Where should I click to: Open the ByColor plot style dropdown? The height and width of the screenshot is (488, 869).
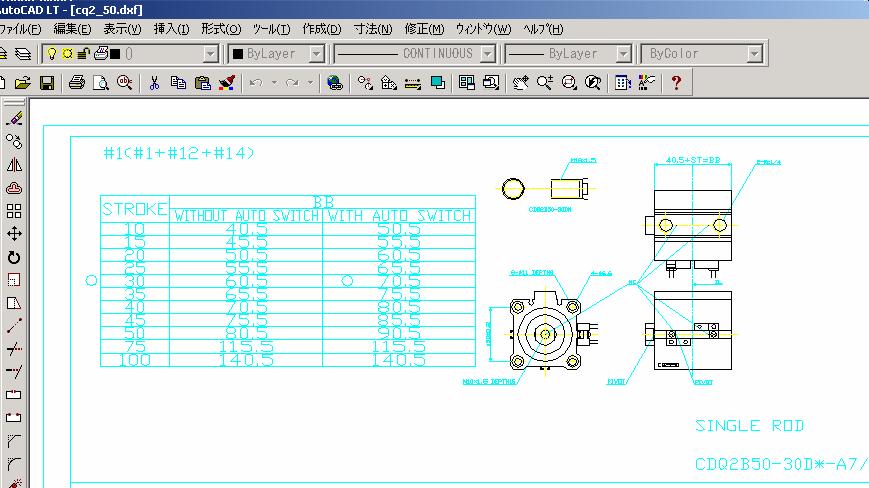[x=757, y=54]
